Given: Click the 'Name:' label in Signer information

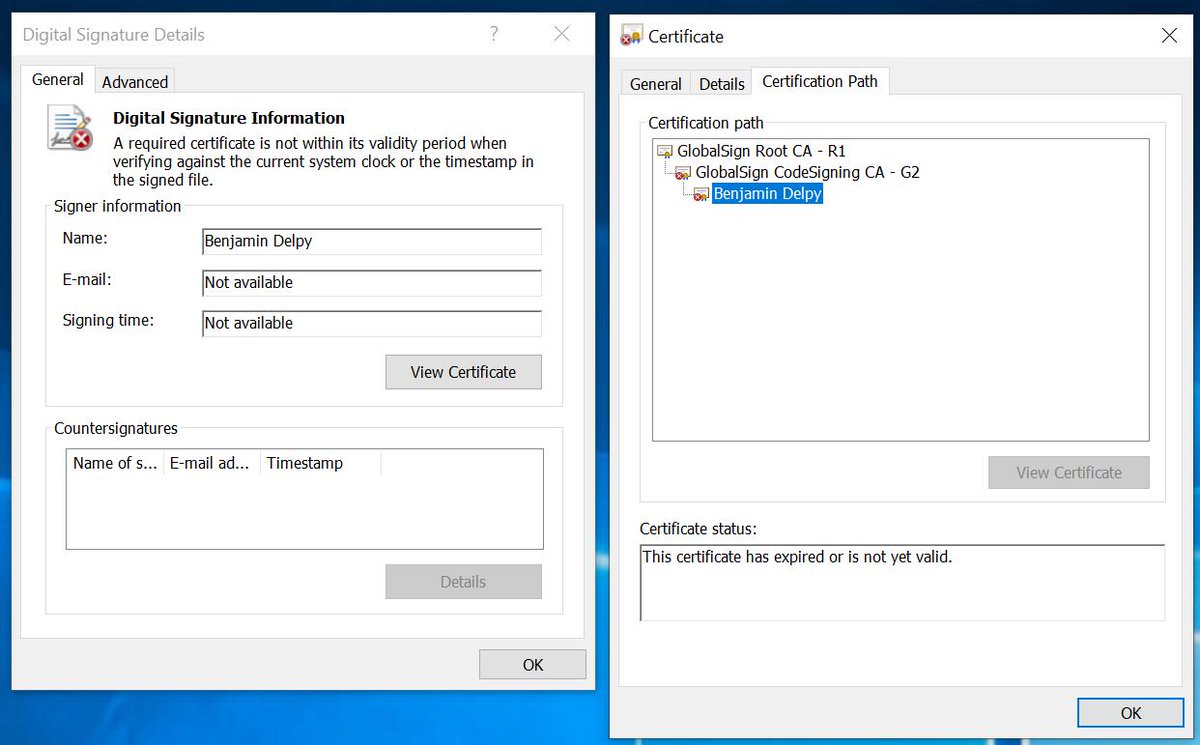Looking at the screenshot, I should pyautogui.click(x=85, y=238).
